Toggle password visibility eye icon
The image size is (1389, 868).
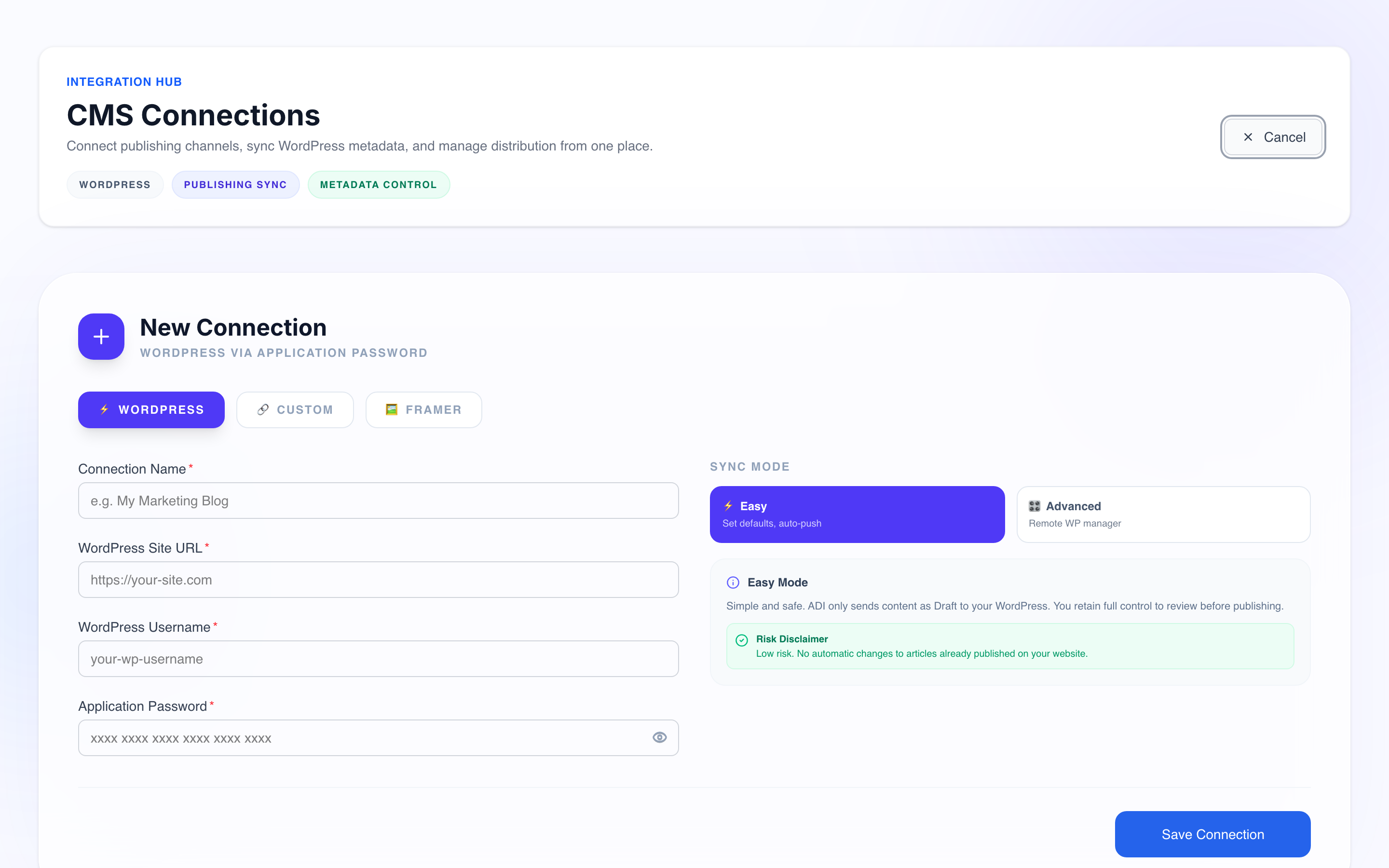[659, 738]
